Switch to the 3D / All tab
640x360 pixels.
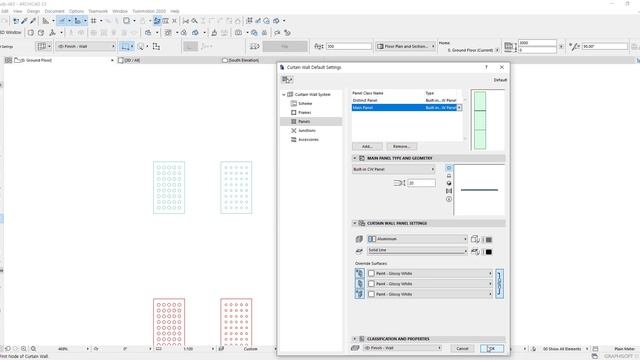click(x=129, y=60)
